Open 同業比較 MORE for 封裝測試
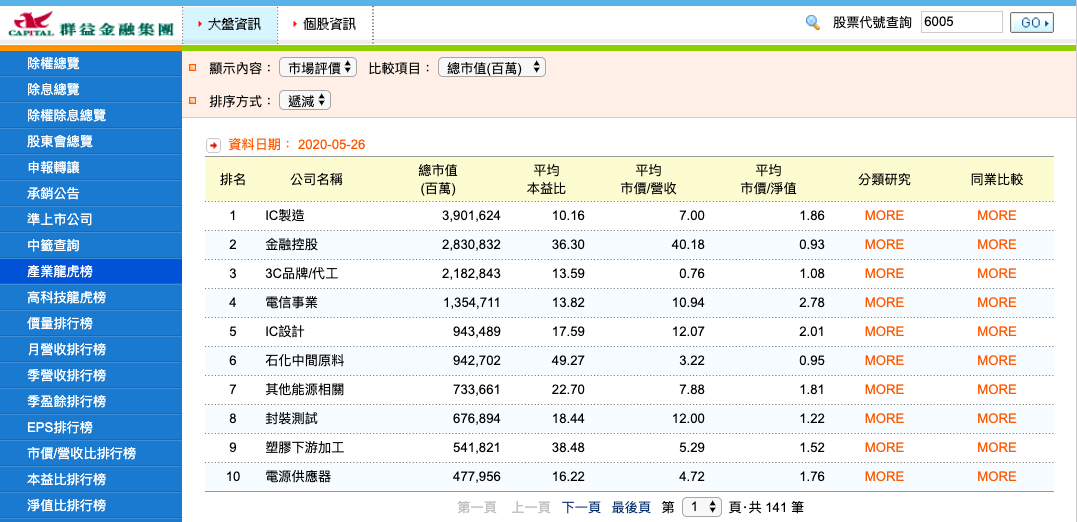Image resolution: width=1077 pixels, height=522 pixels. 997,418
